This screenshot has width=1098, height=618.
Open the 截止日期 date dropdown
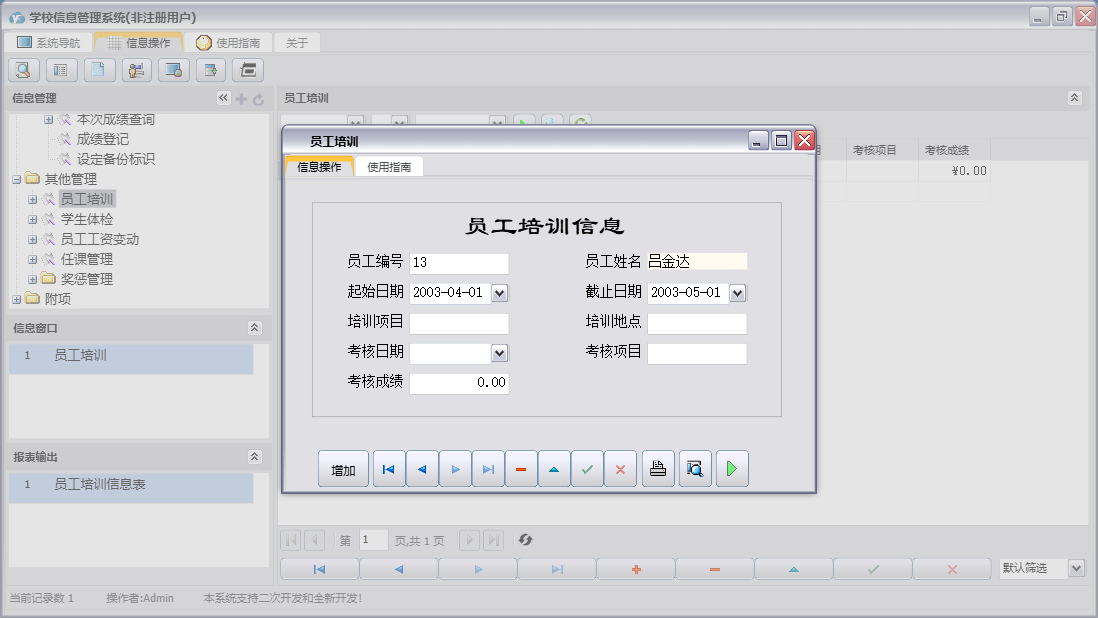pos(738,293)
